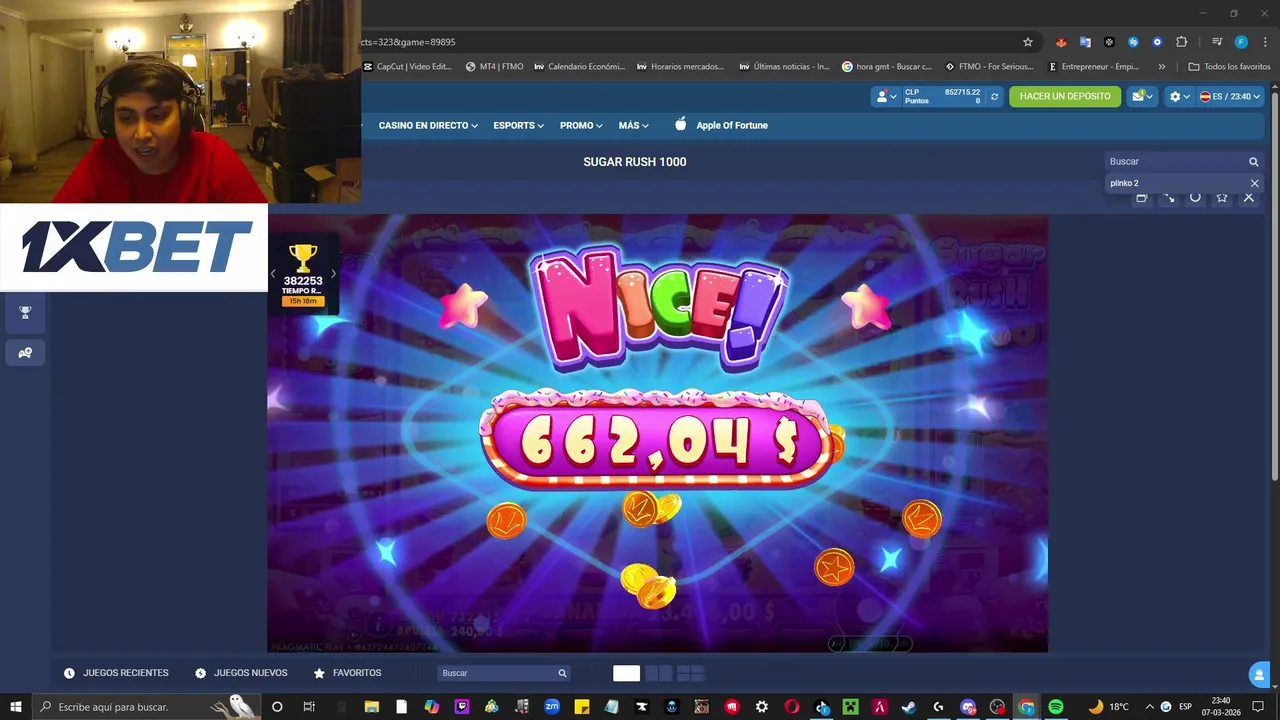Open the media controls music-note icon
1280x720 pixels.
click(x=1217, y=42)
